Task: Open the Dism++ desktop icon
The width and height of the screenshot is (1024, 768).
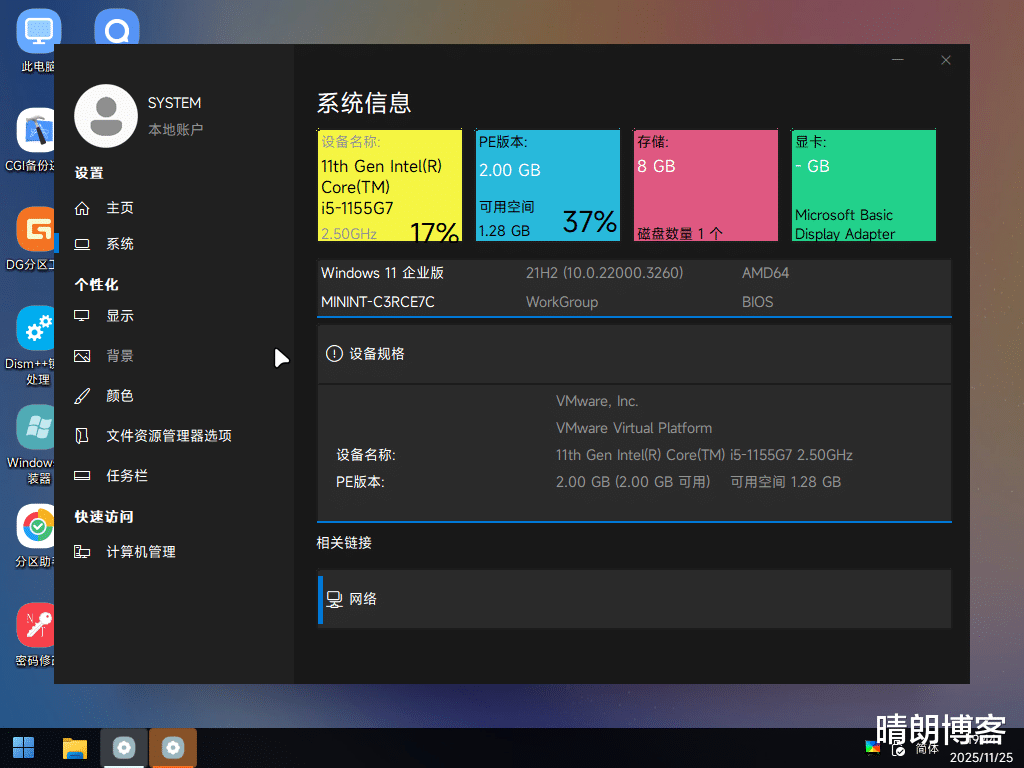Action: tap(31, 346)
